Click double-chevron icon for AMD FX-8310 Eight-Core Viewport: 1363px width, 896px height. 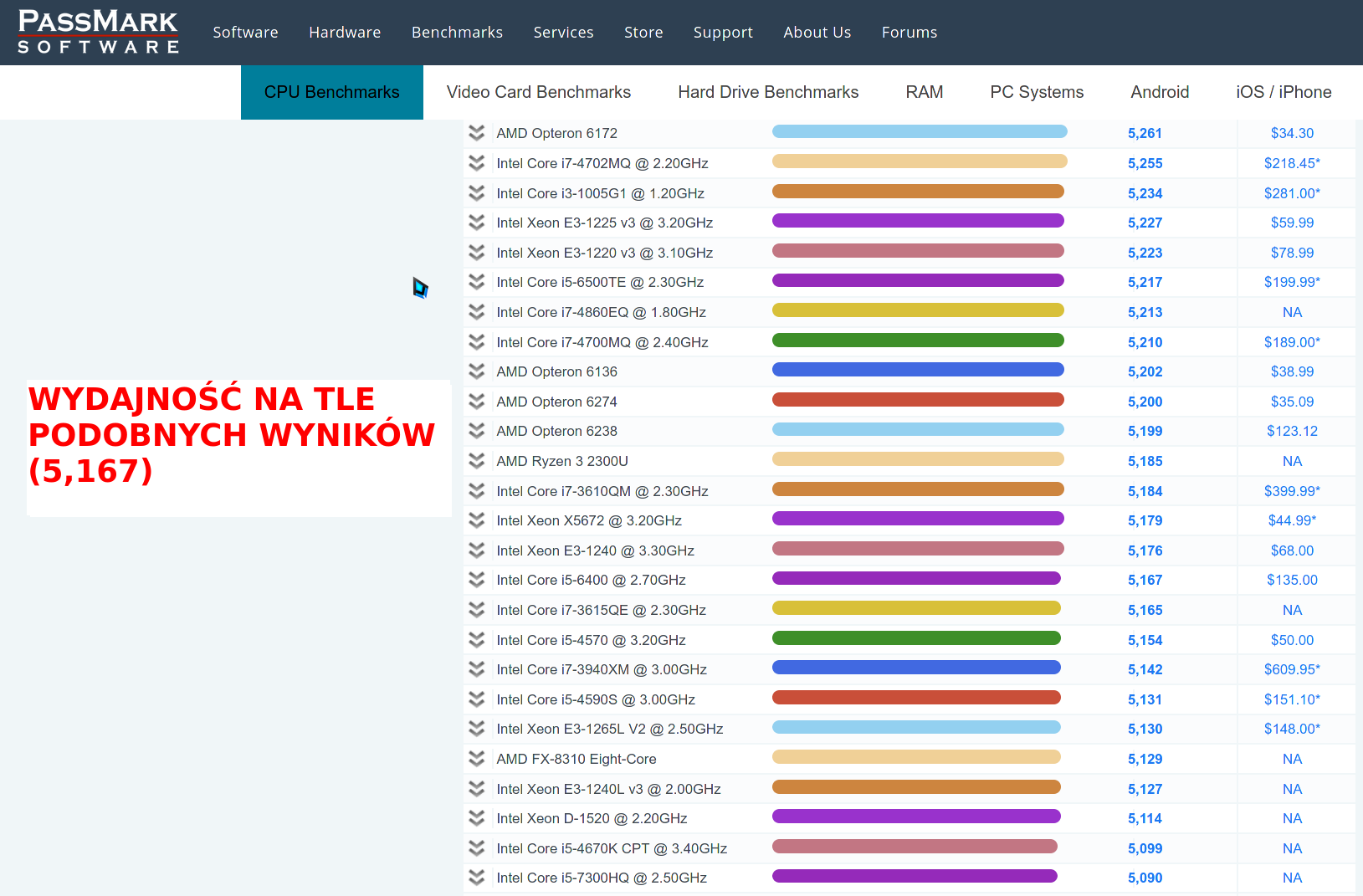point(477,759)
